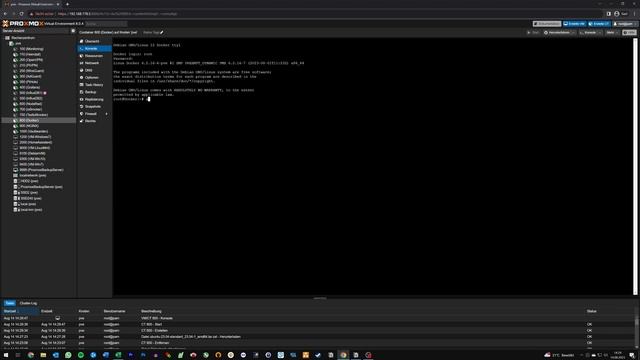640x360 pixels.
Task: Select the Konsole menu item in side menu
Action: (94, 49)
